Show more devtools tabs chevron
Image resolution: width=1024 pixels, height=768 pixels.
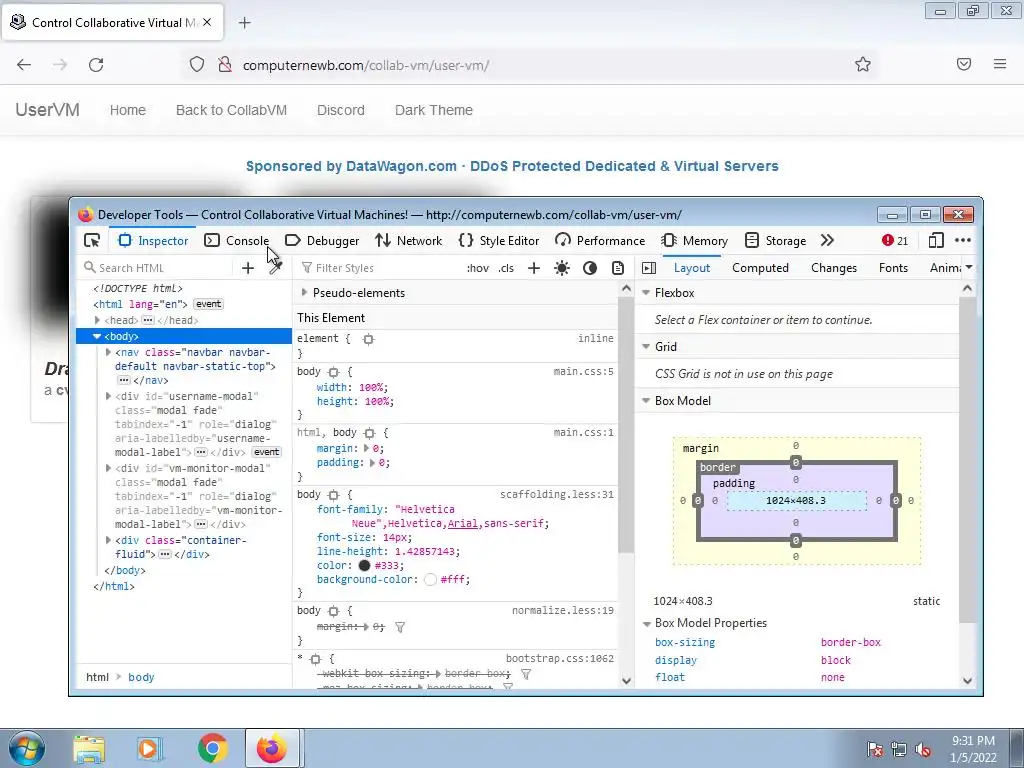[827, 240]
